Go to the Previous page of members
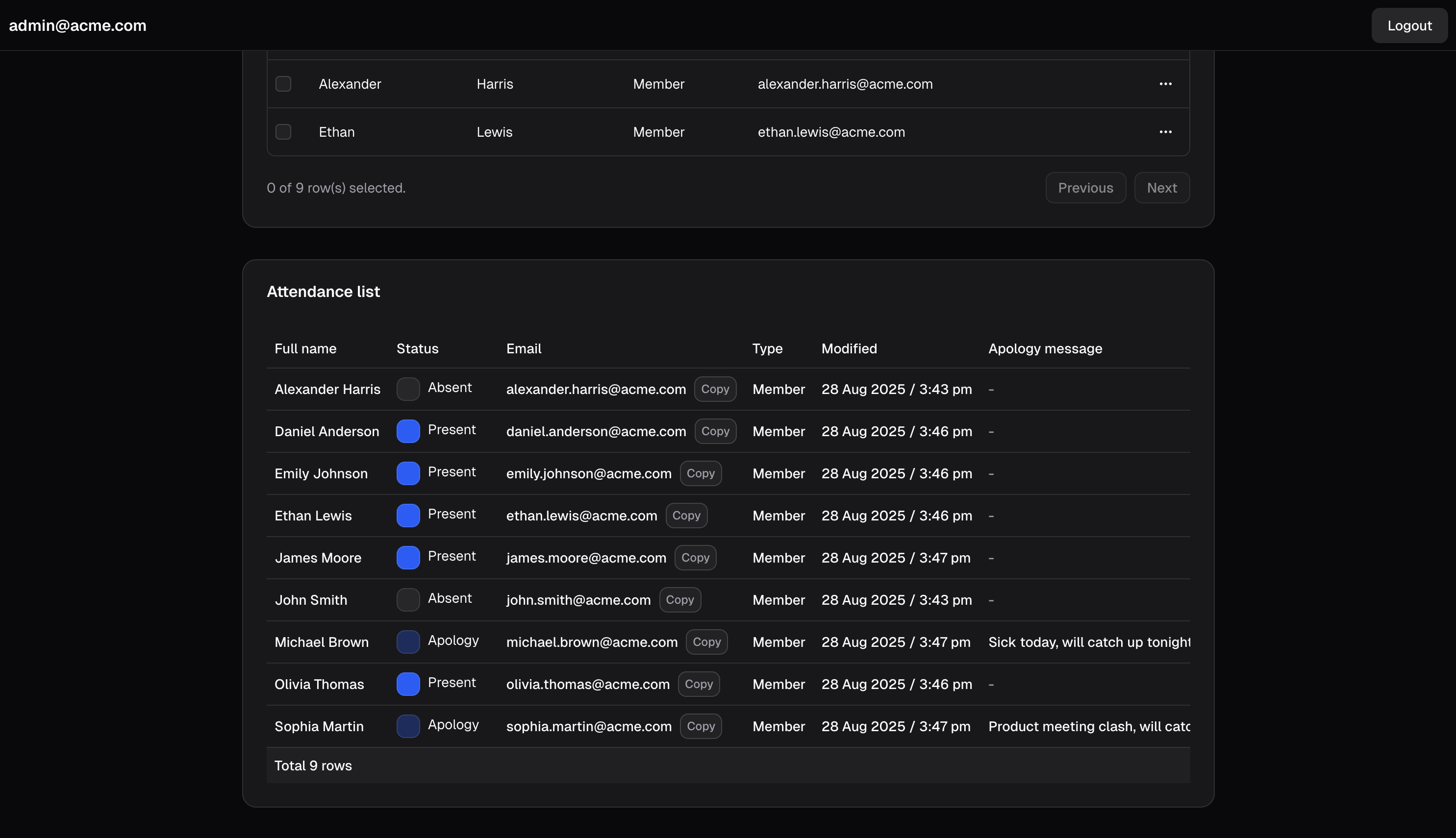Viewport: 1456px width, 838px height. pos(1085,188)
